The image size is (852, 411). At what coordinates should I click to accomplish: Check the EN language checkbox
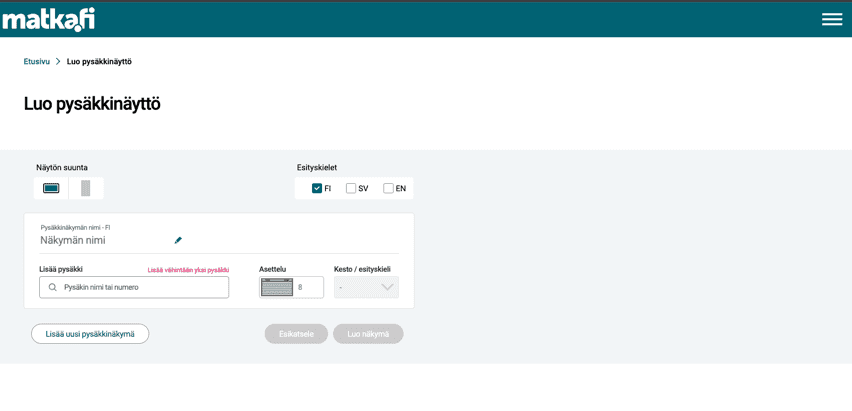tap(388, 189)
